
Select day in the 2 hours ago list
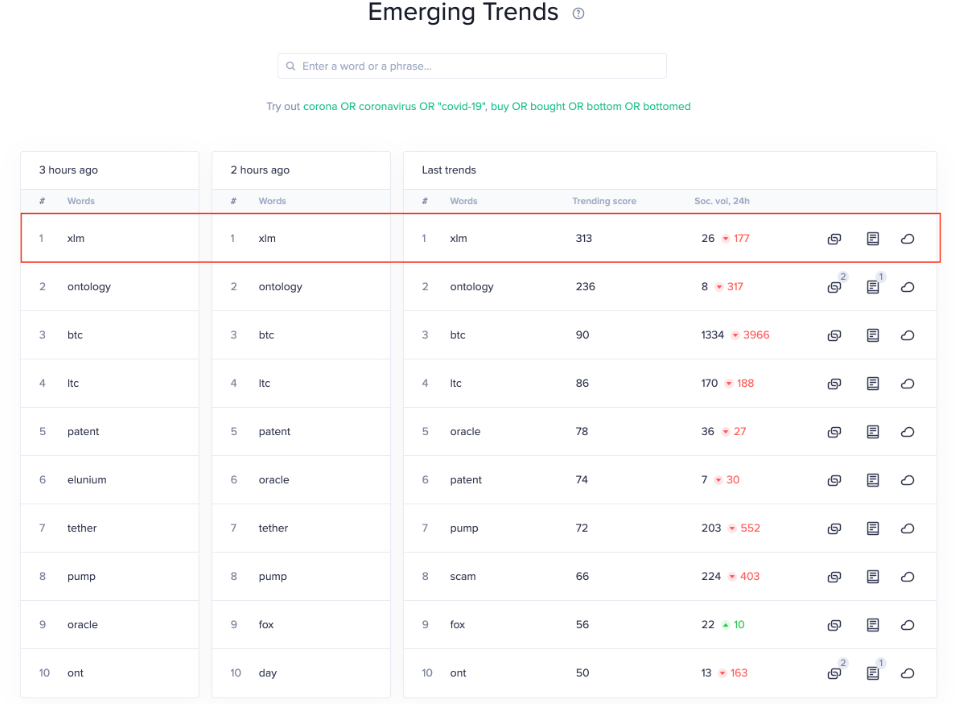(267, 673)
